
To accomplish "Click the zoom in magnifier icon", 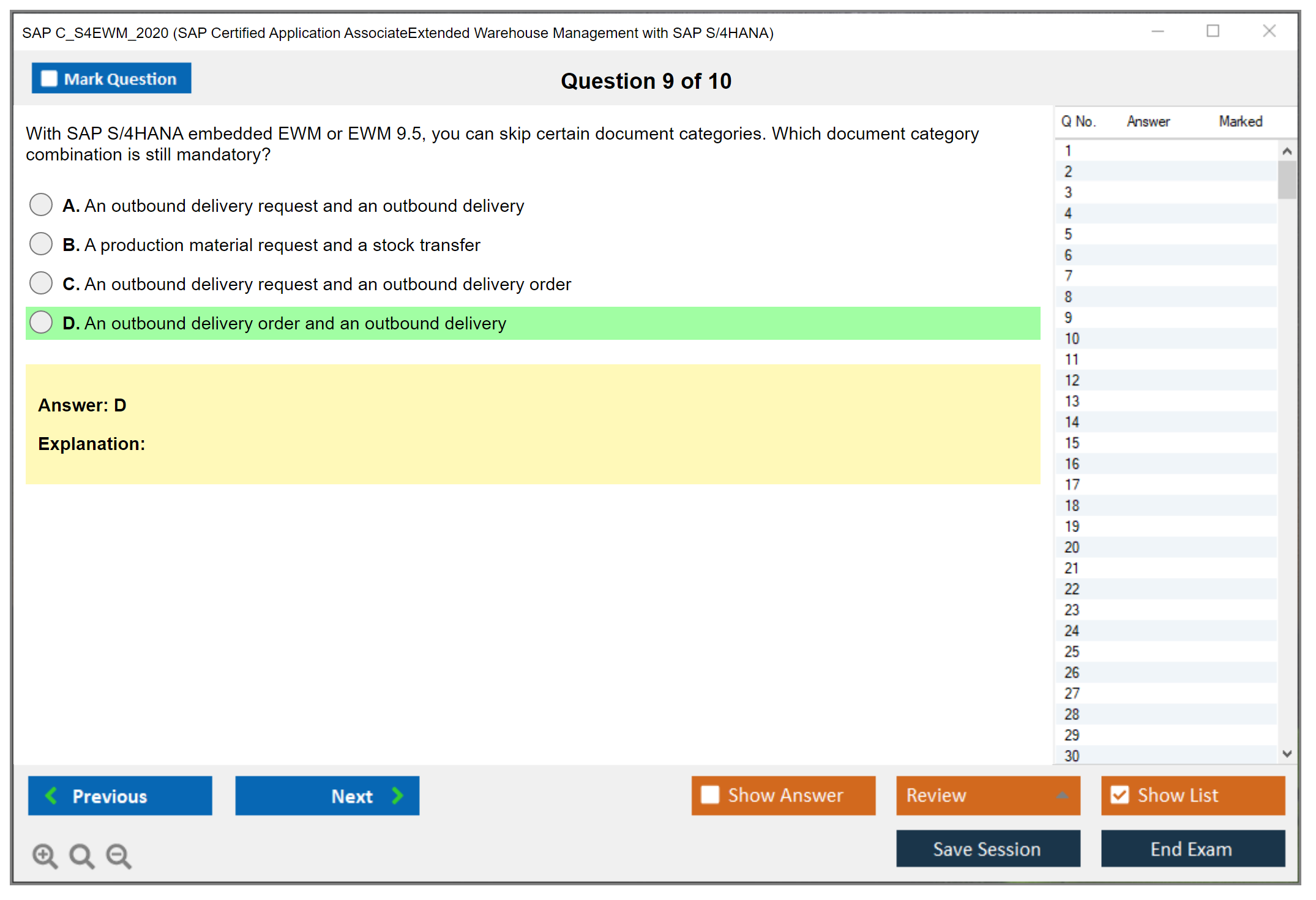I will (45, 855).
